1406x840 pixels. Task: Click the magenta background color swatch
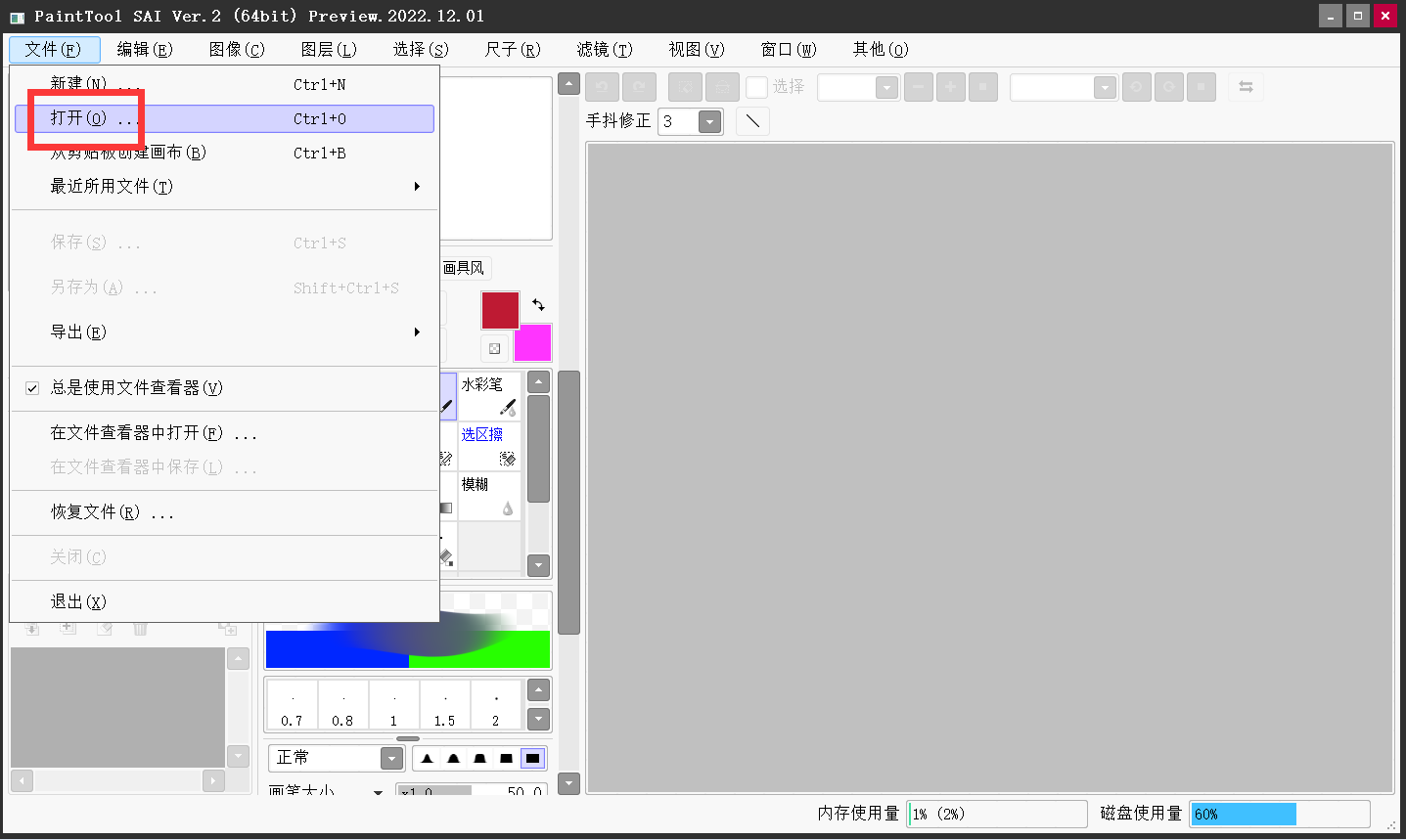(533, 343)
